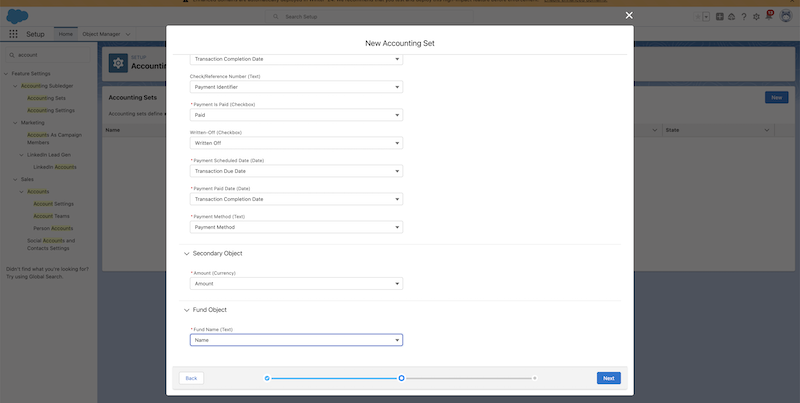This screenshot has height=403, width=800.
Task: Click the magnifier icon in Search Setup
Action: click(x=276, y=17)
